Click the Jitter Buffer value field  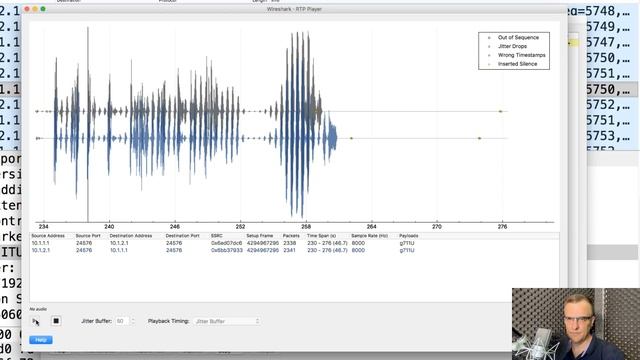[x=121, y=321]
